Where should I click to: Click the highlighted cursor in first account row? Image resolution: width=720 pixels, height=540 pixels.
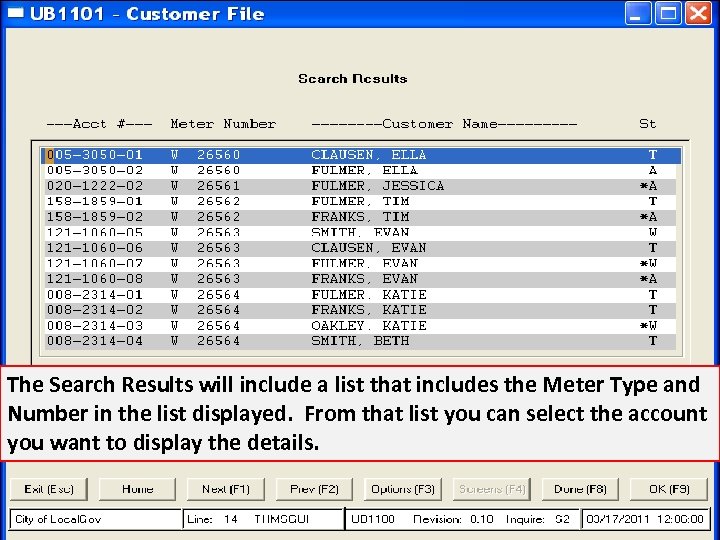click(50, 155)
